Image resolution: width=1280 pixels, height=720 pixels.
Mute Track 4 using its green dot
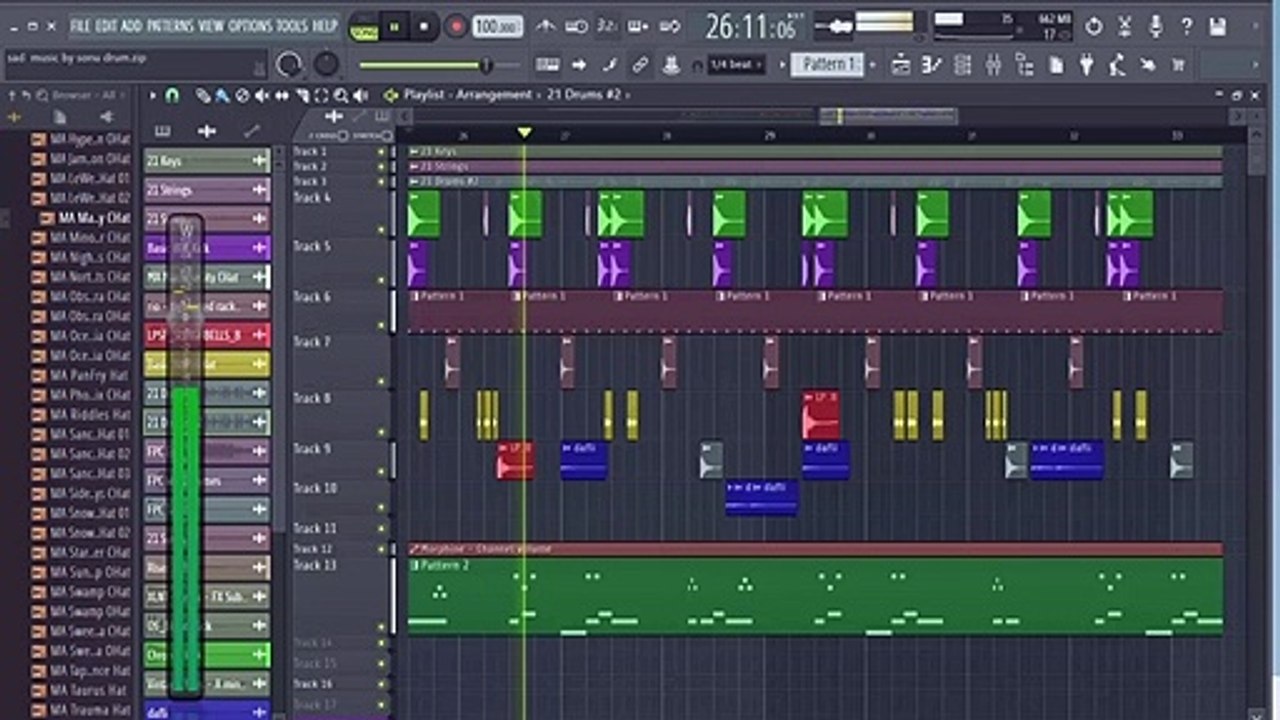point(381,230)
